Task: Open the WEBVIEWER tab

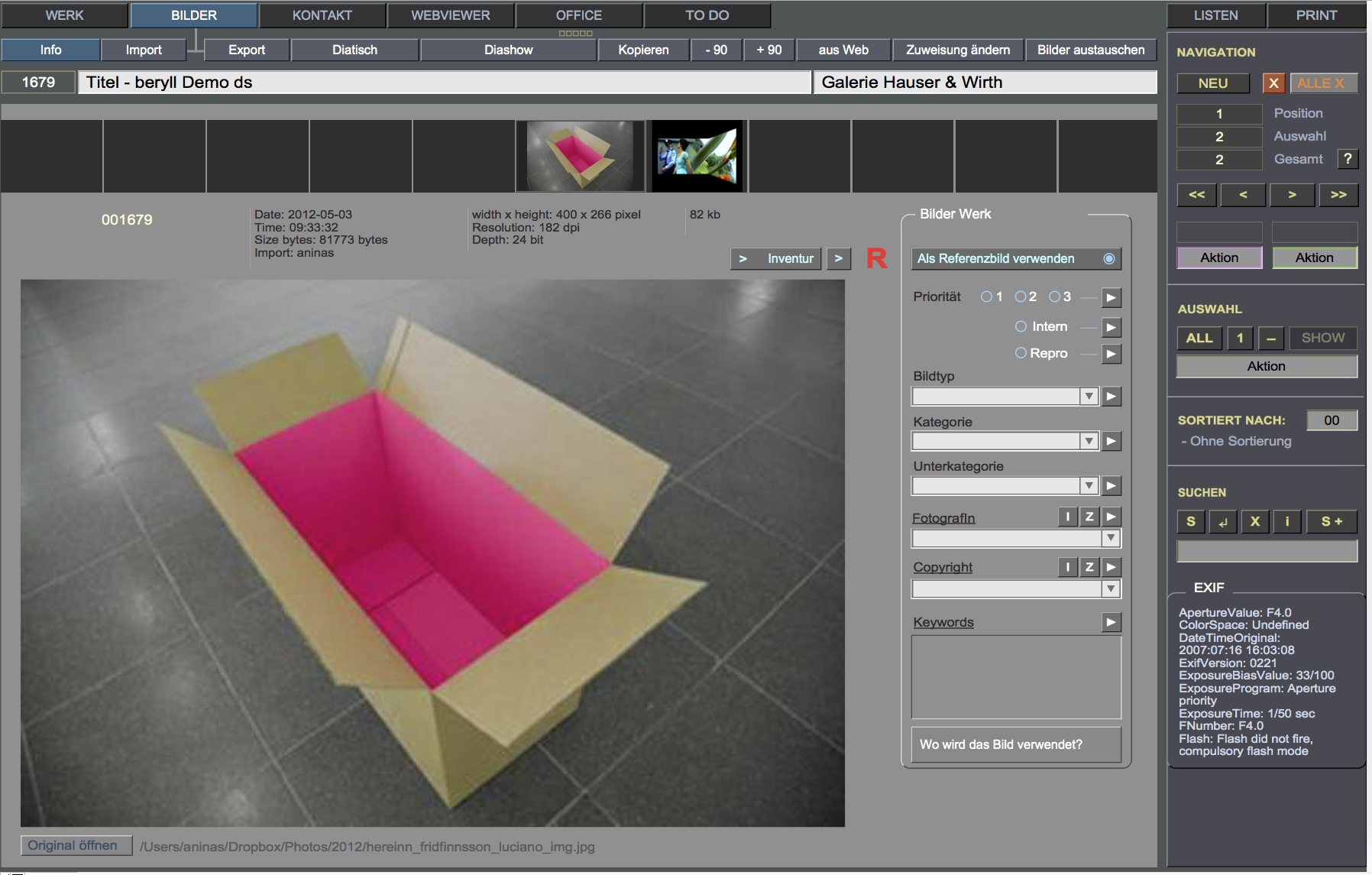Action: coord(451,15)
